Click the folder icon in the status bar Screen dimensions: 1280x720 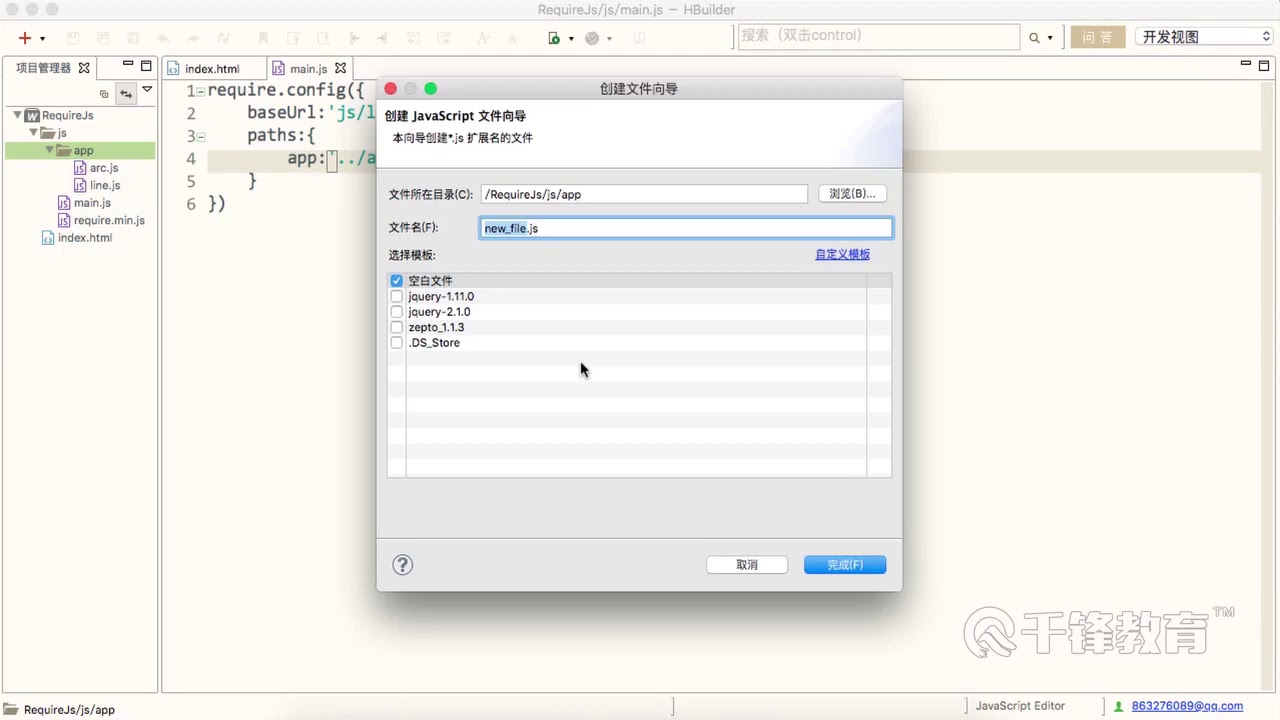(x=11, y=709)
